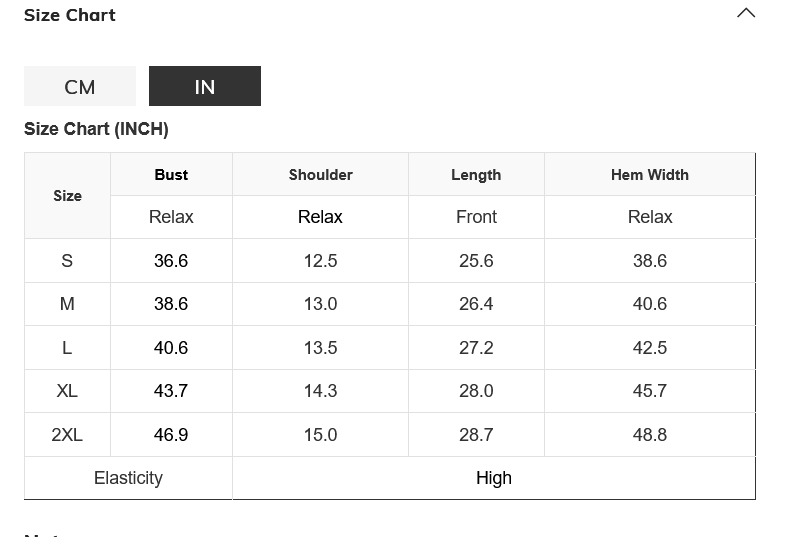Click the 48.8 hem width for 2XL
797x537 pixels.
click(x=650, y=435)
